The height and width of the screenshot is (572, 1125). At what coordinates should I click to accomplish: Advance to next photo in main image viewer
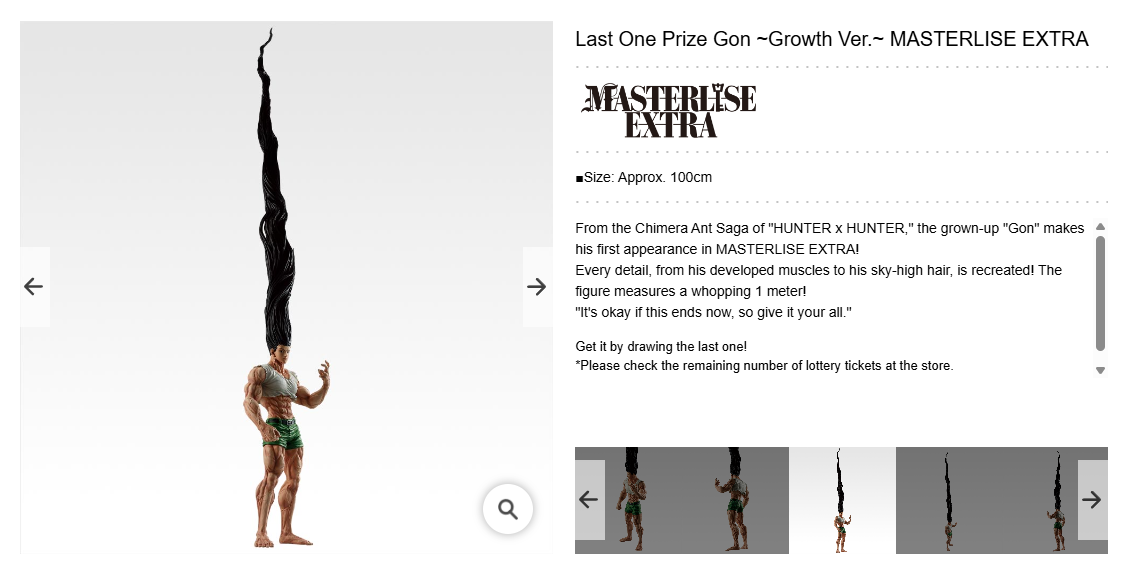537,287
